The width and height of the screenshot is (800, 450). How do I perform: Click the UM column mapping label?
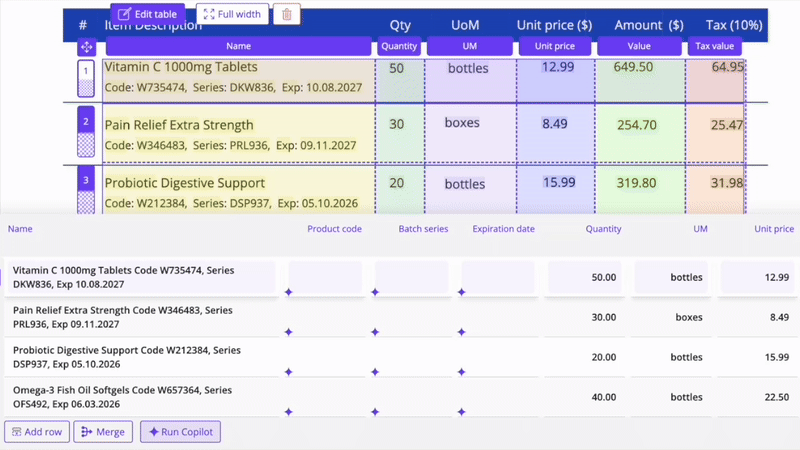tap(469, 46)
